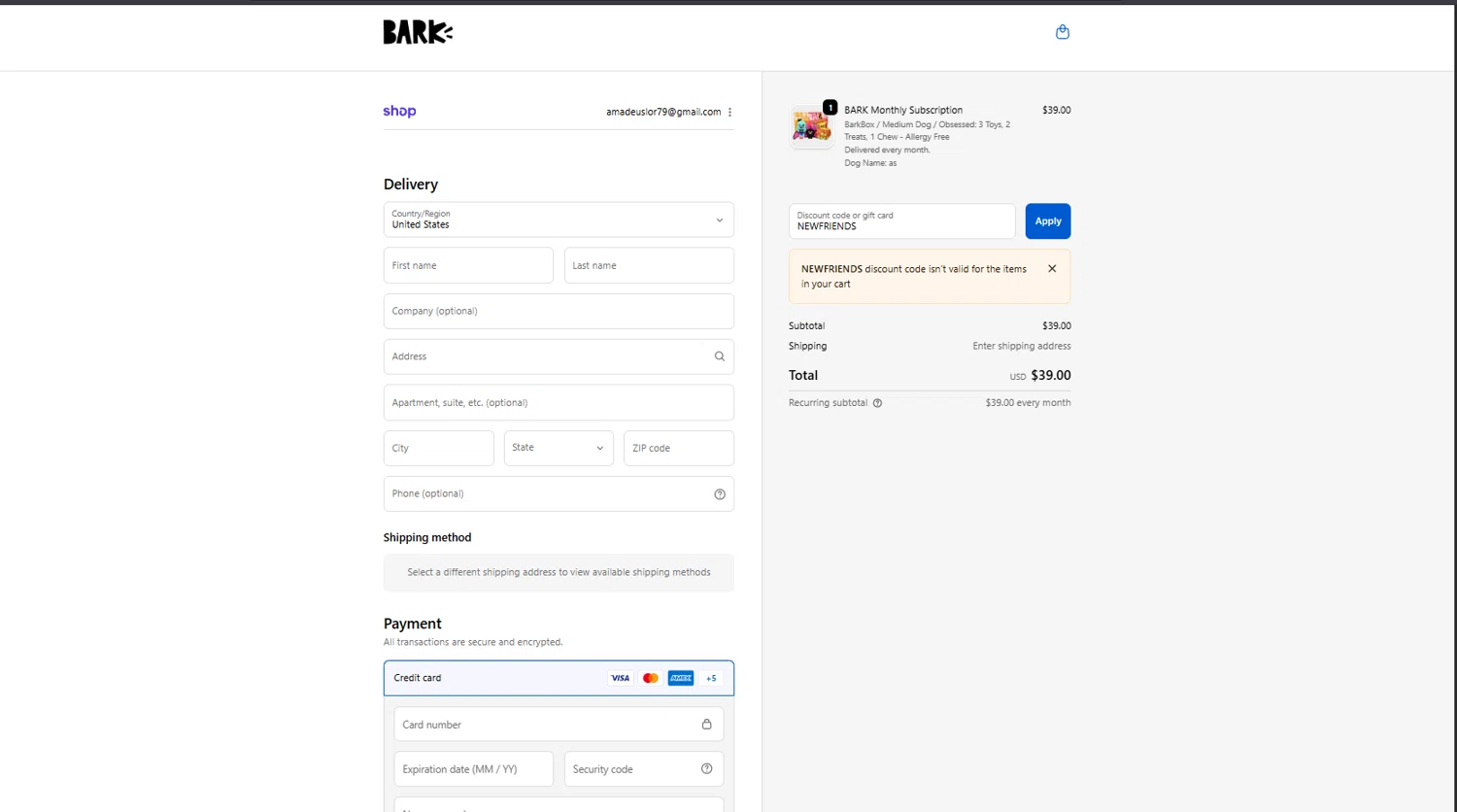Open the Country/Region dropdown
Viewport: 1457px width, 812px height.
(559, 220)
